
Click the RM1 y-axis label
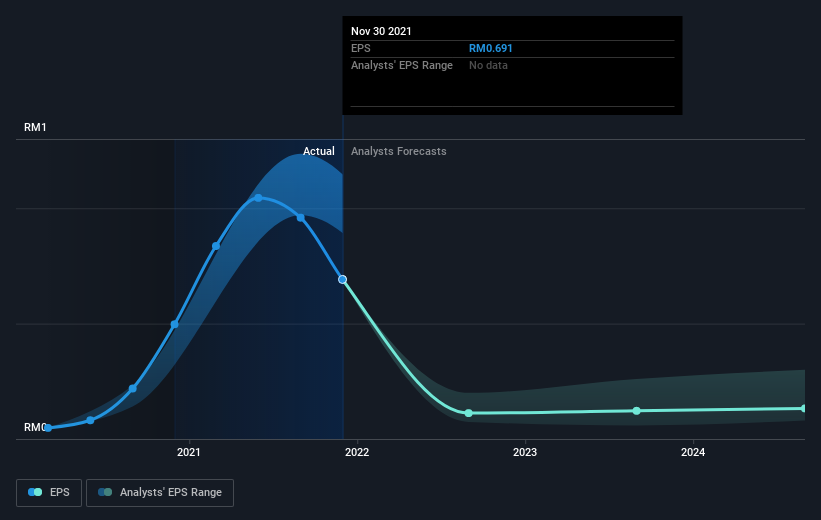[x=35, y=127]
